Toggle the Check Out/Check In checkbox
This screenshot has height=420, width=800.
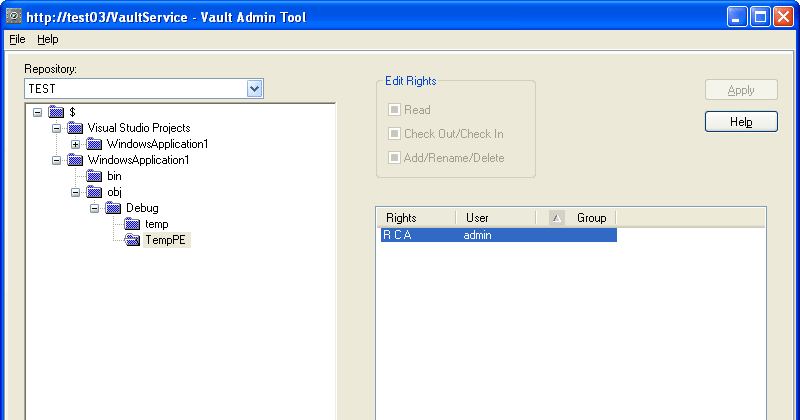tap(395, 134)
